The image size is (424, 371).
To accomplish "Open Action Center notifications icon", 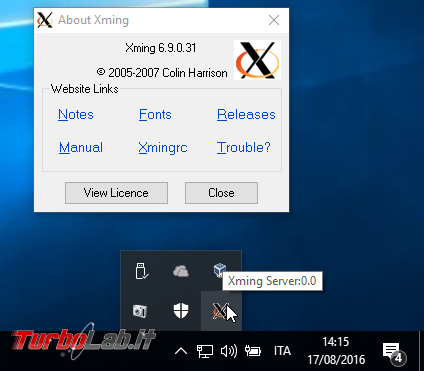I will (x=394, y=353).
